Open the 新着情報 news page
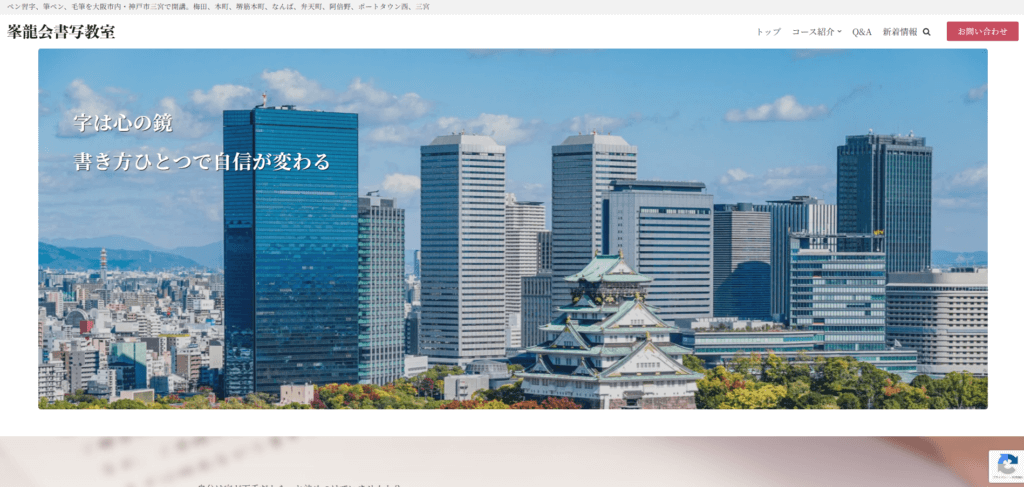The image size is (1024, 487). coord(900,32)
